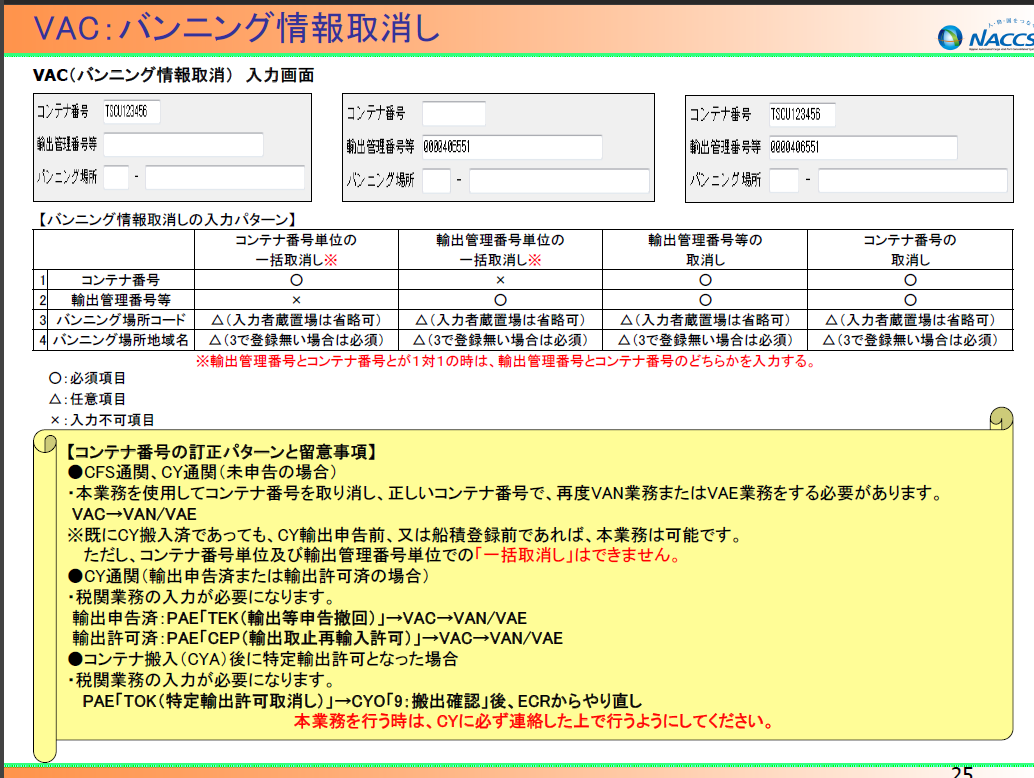
Task: Click the 輸出管理番号単位の一括取消し column header
Action: 500,250
